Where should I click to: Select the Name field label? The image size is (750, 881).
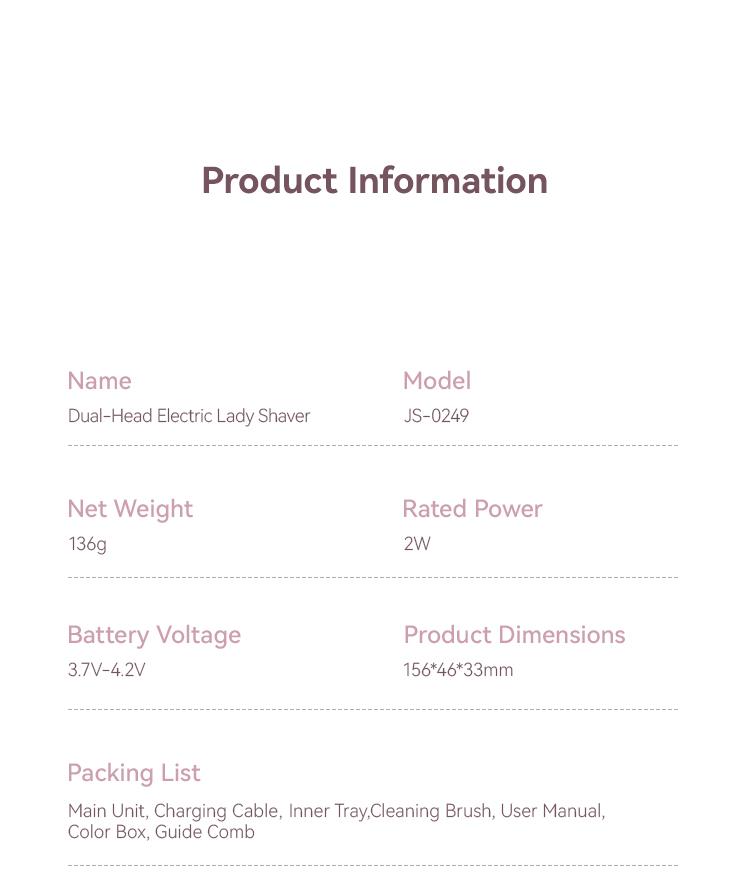click(x=99, y=381)
